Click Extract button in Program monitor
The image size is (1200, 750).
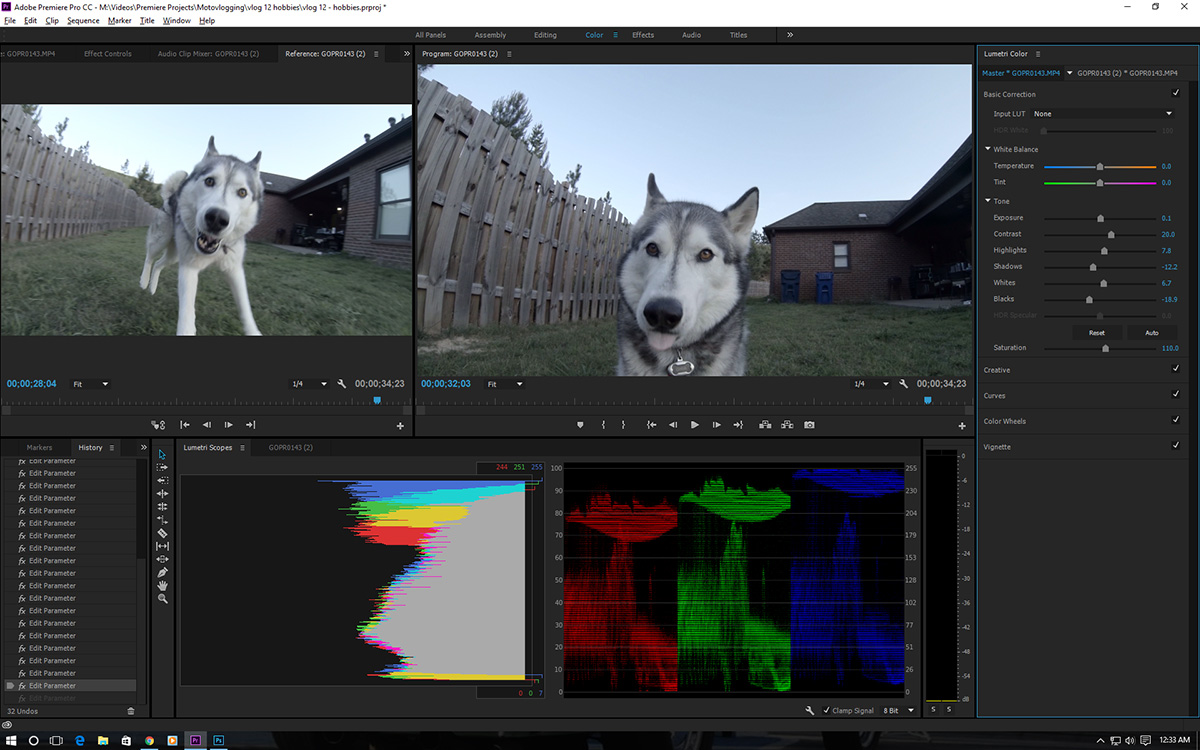[787, 425]
